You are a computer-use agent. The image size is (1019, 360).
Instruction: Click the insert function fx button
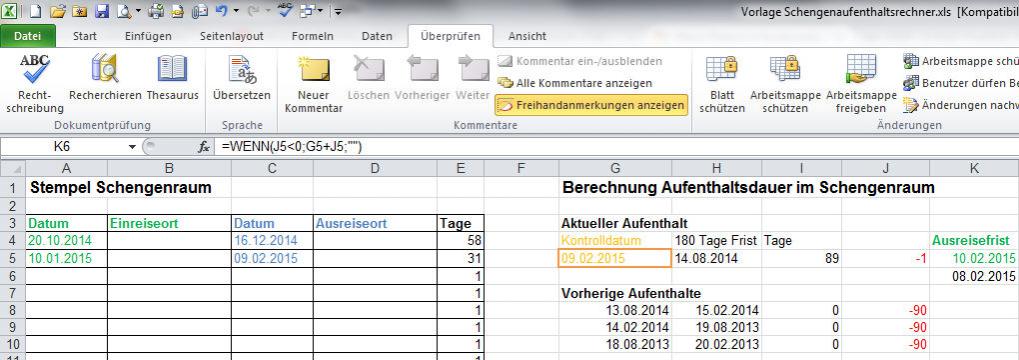tap(203, 148)
